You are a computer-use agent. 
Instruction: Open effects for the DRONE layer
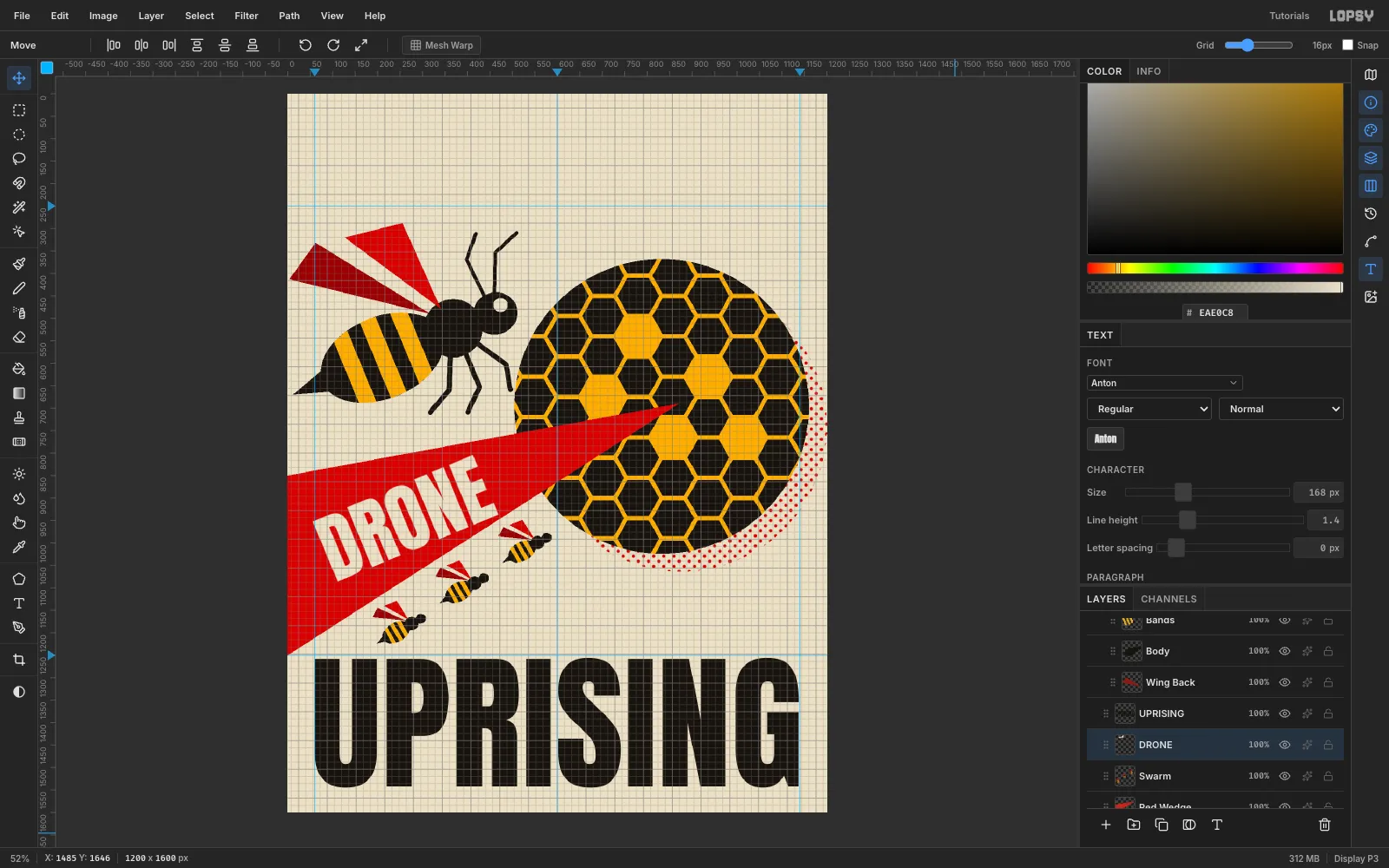1307,745
